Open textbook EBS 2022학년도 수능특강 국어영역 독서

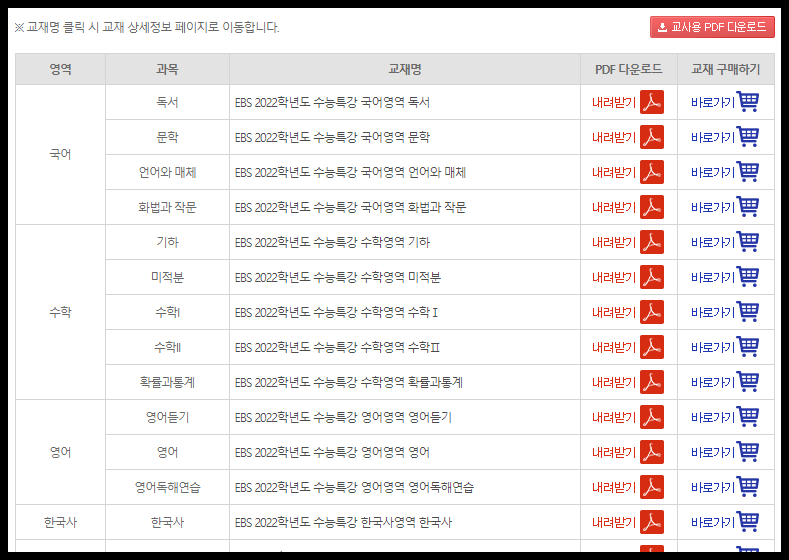(x=332, y=102)
